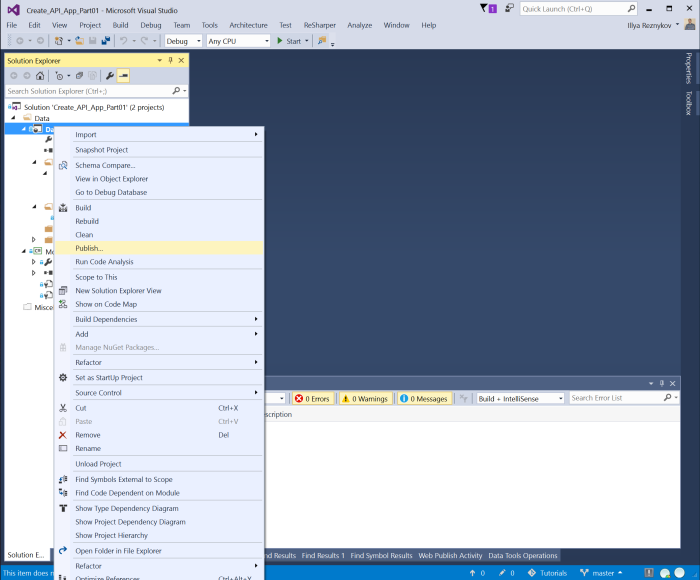Select Snapshot Project menu item

[159, 150]
